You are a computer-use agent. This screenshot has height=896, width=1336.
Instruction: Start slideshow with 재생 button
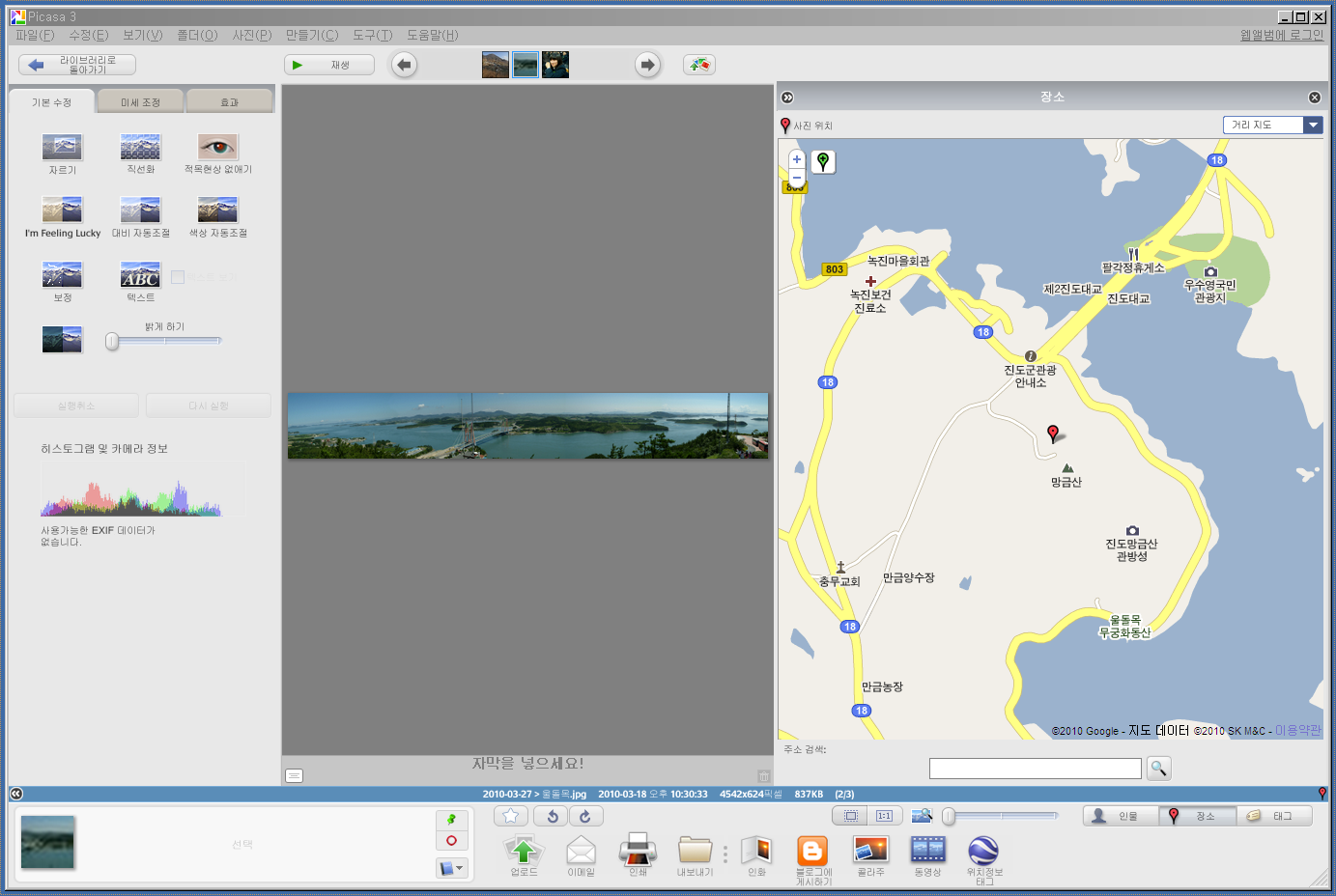coord(330,65)
